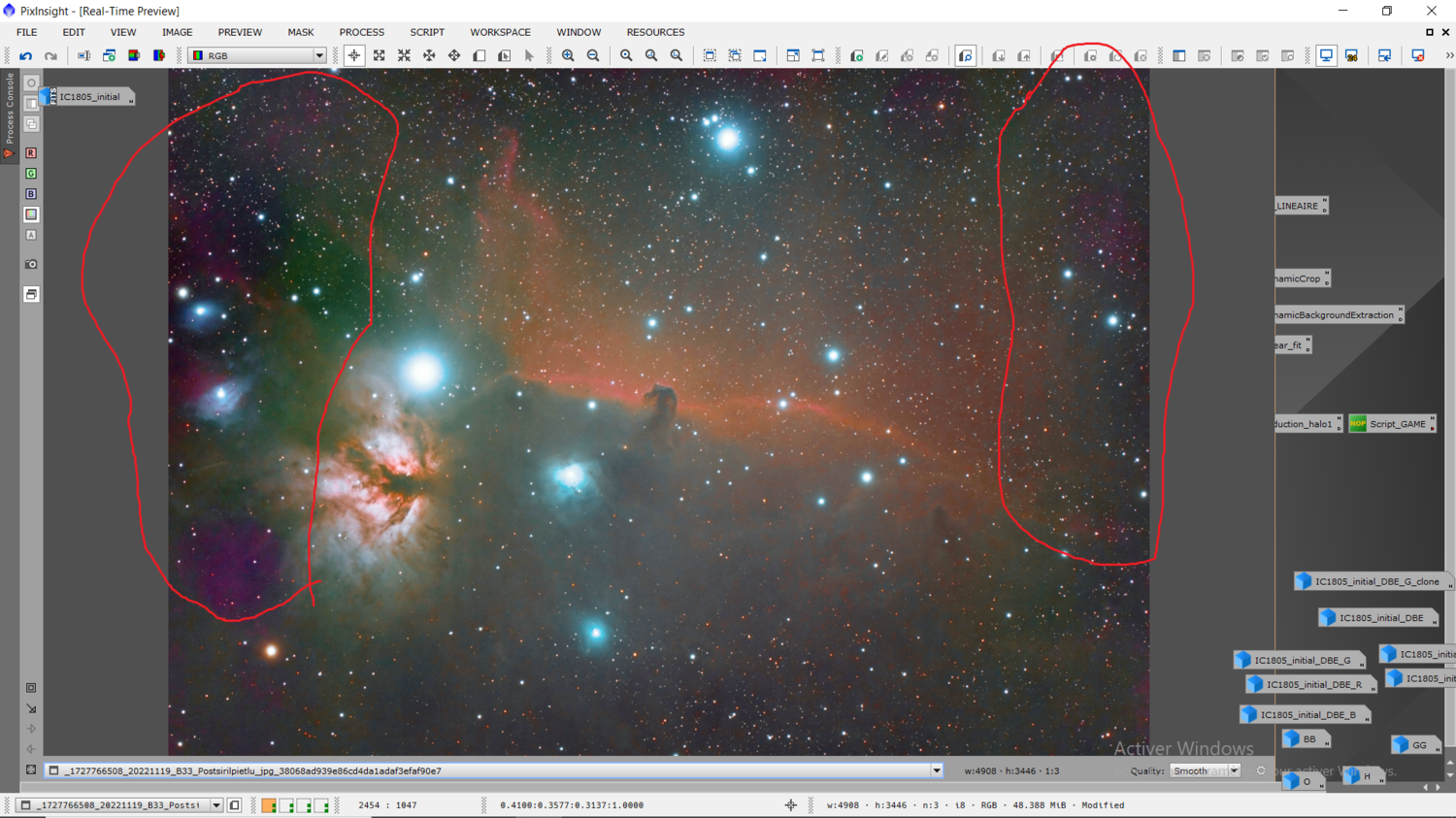
Task: Open the EDIT menu
Action: (x=74, y=32)
